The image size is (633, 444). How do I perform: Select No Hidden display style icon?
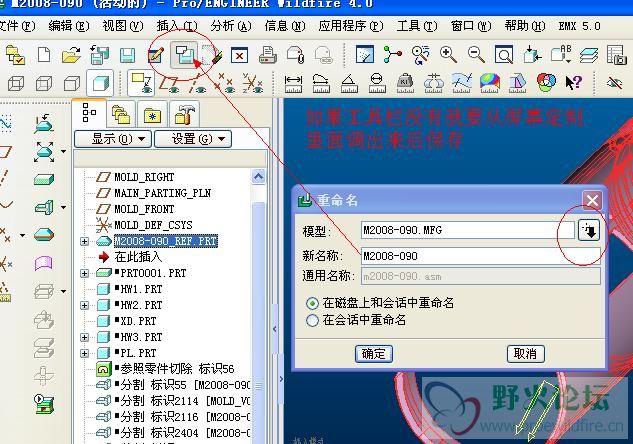coord(72,84)
